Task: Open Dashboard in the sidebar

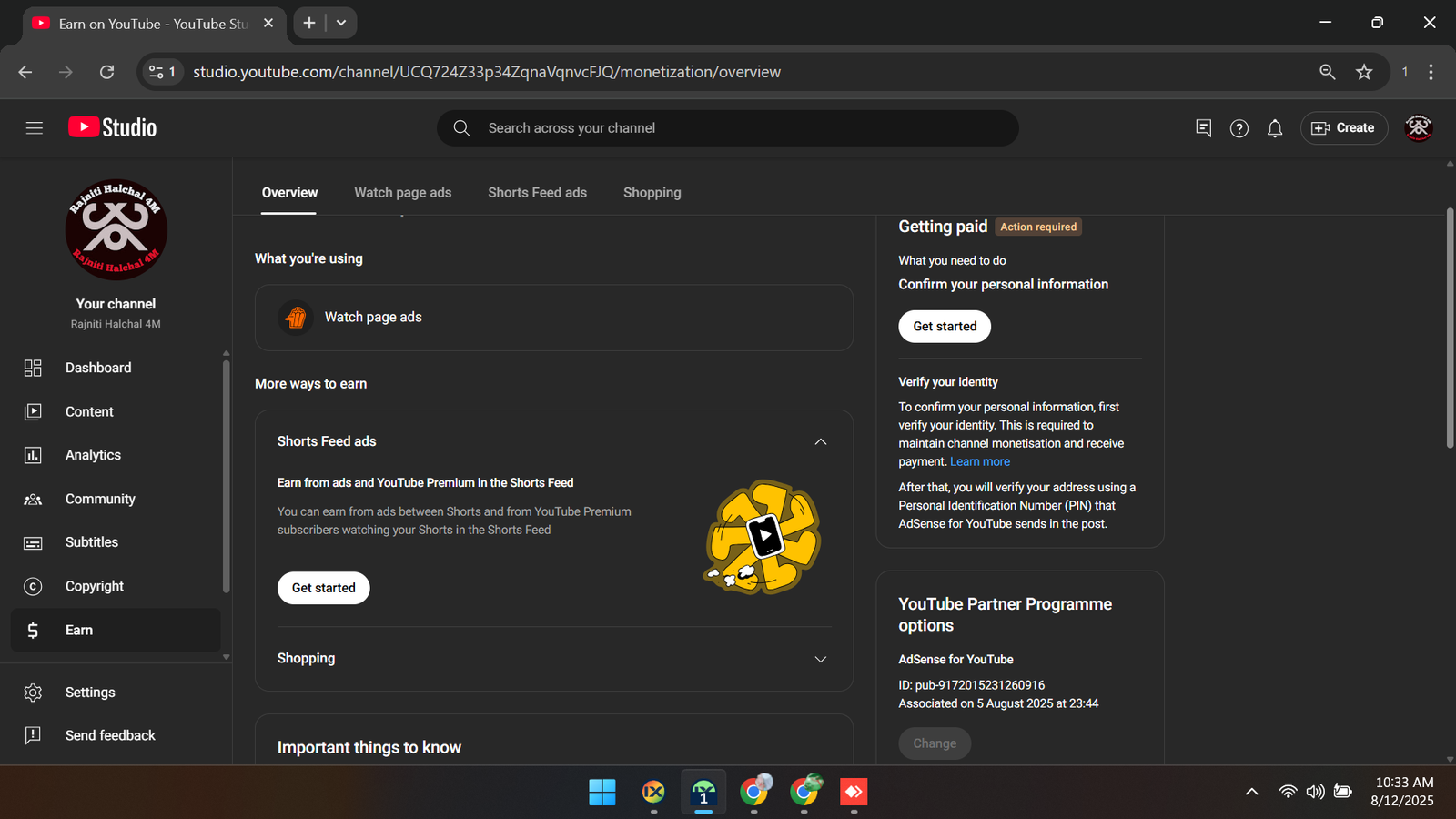Action: click(x=116, y=368)
